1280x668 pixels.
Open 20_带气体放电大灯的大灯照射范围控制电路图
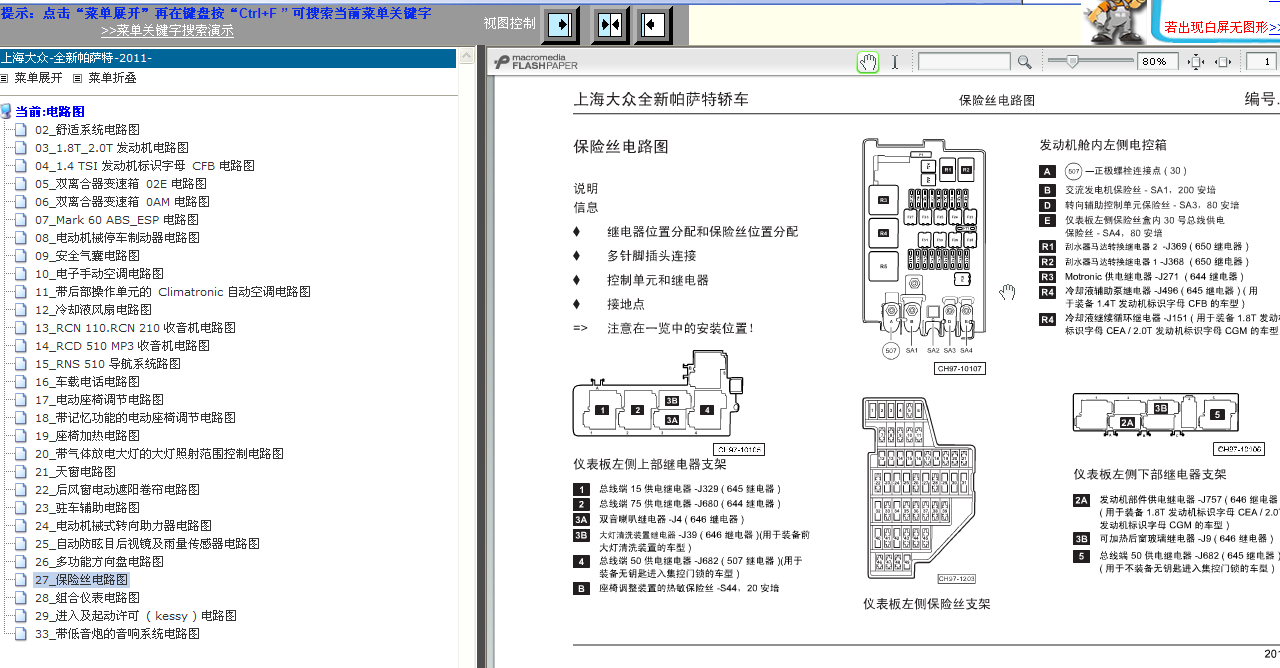click(x=159, y=454)
